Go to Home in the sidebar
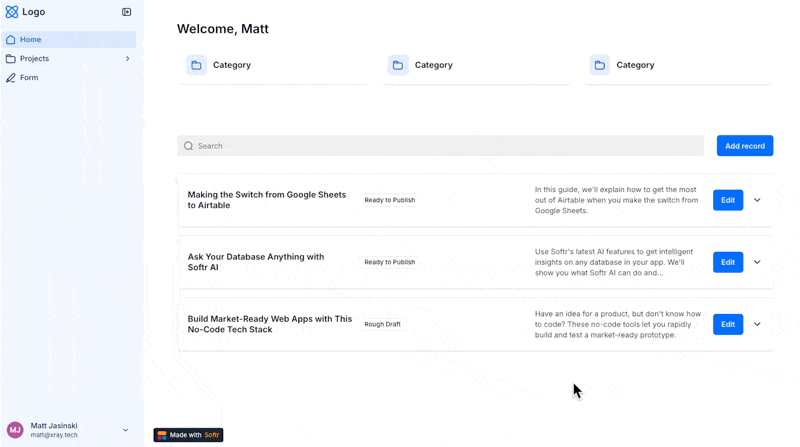 pyautogui.click(x=69, y=39)
